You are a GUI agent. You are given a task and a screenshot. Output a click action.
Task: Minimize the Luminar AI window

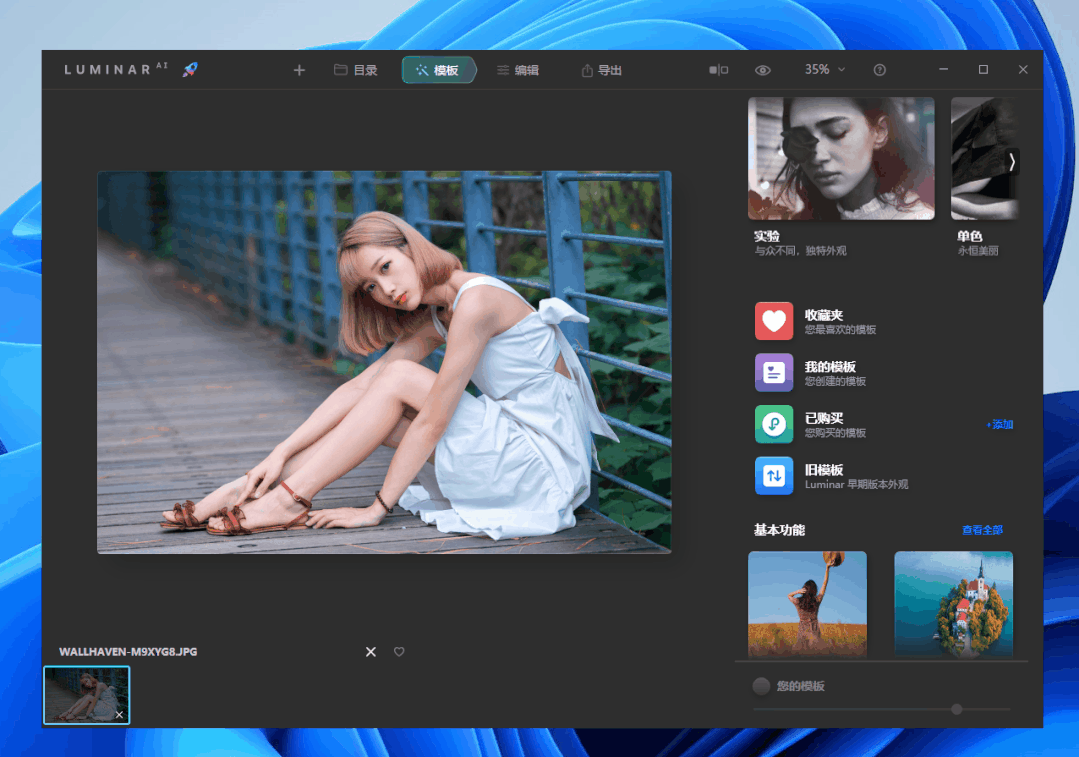click(x=943, y=70)
